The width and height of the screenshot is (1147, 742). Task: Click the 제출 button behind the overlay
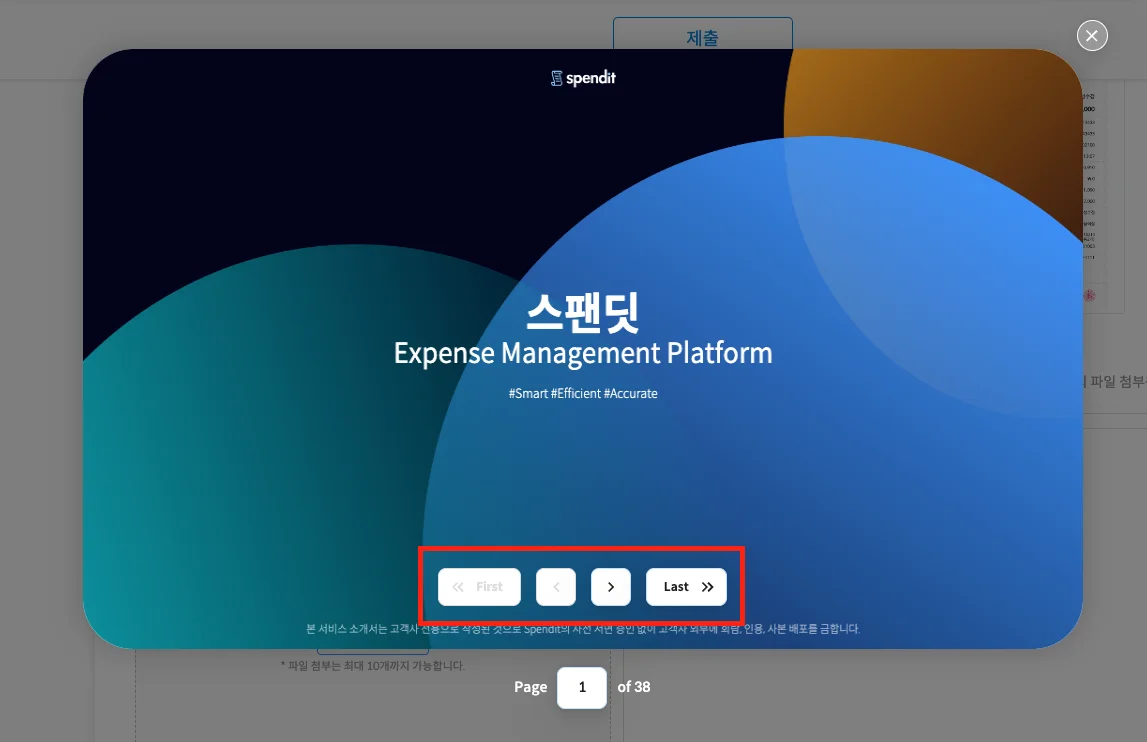[x=702, y=34]
